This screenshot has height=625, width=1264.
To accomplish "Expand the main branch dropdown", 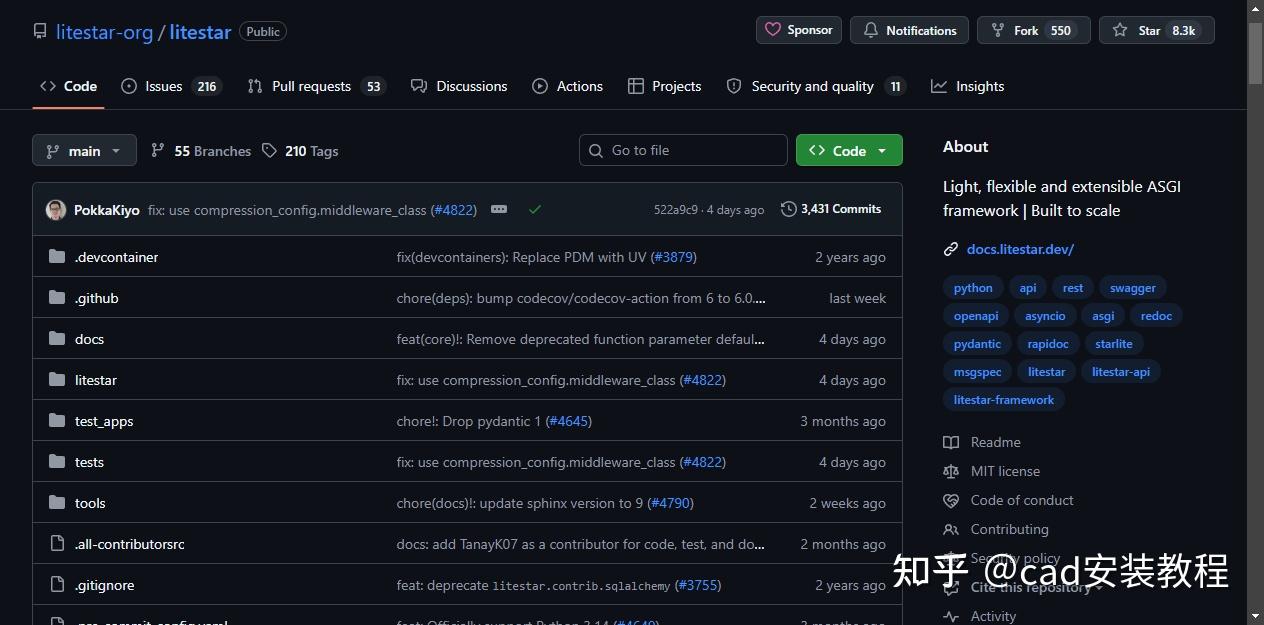I will coord(84,150).
